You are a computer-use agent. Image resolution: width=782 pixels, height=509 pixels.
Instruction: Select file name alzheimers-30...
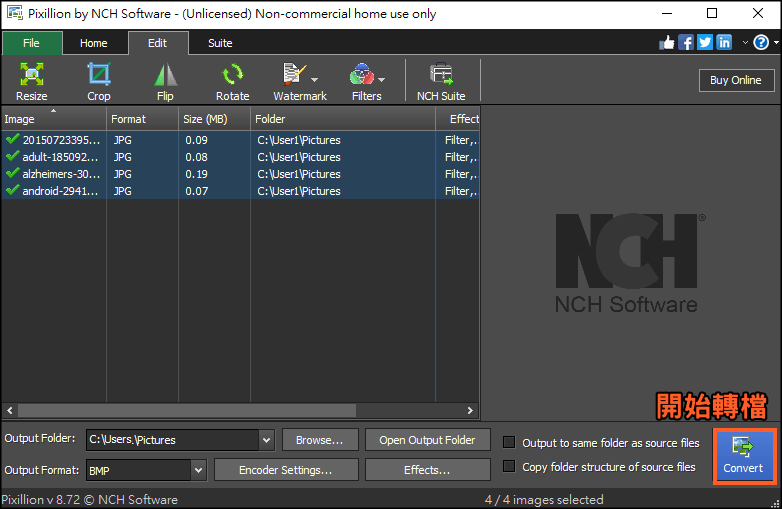point(61,174)
